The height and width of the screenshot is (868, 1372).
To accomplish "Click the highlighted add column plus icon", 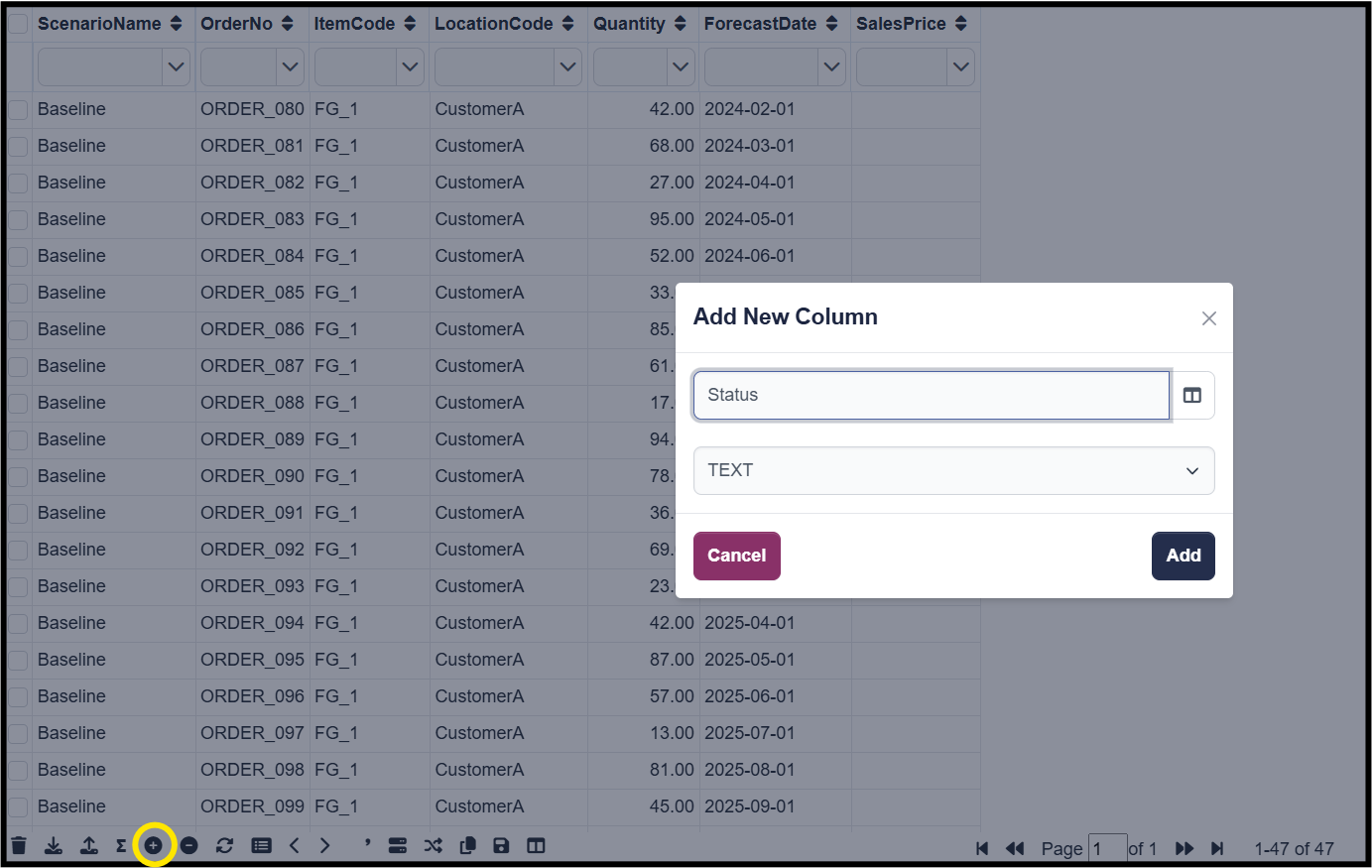I will [x=155, y=845].
